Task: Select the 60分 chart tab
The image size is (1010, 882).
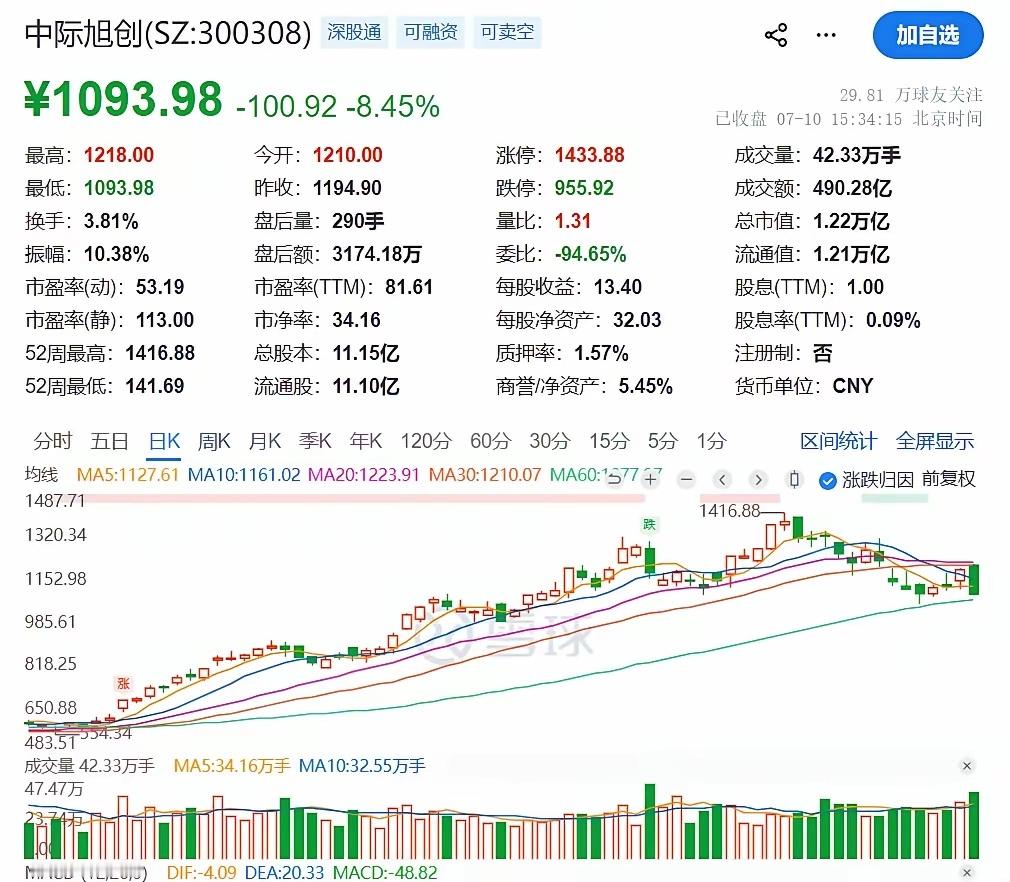Action: coord(490,441)
